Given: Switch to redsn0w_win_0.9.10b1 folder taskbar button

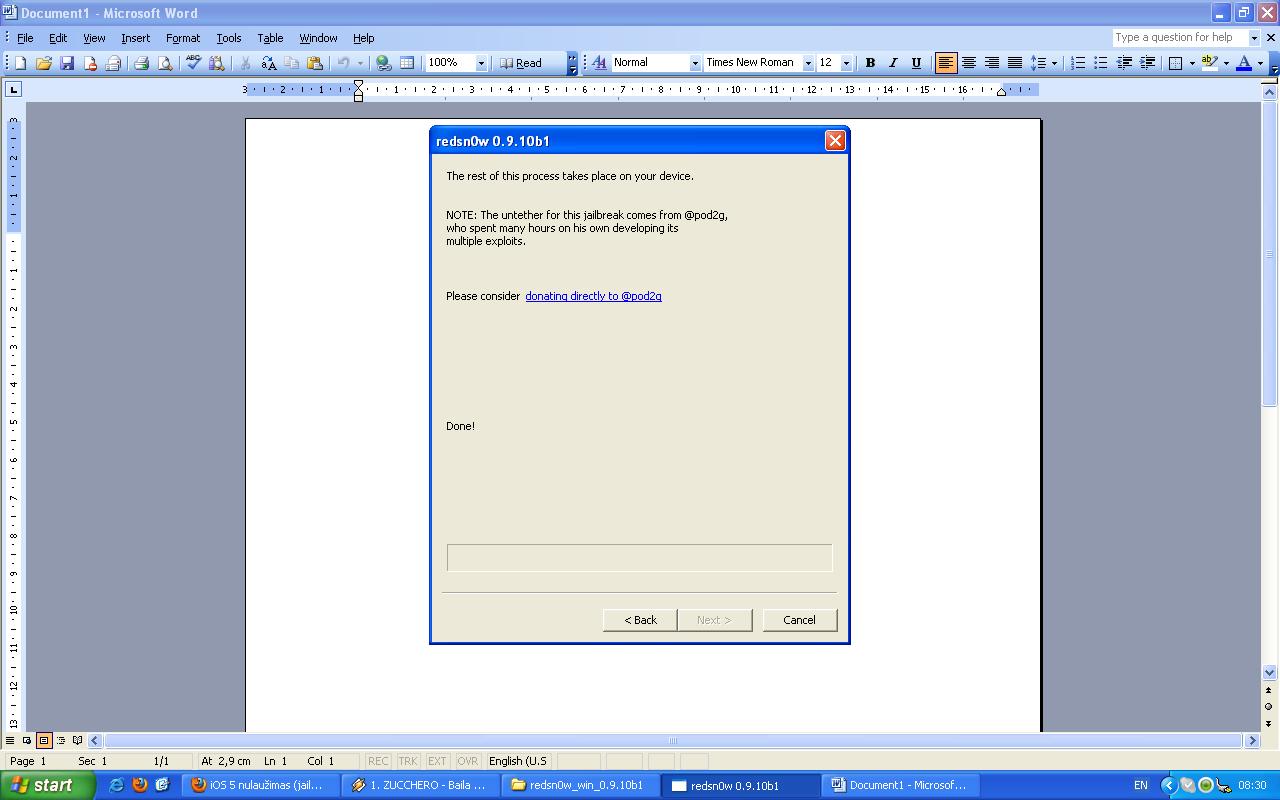Looking at the screenshot, I should click(579, 785).
